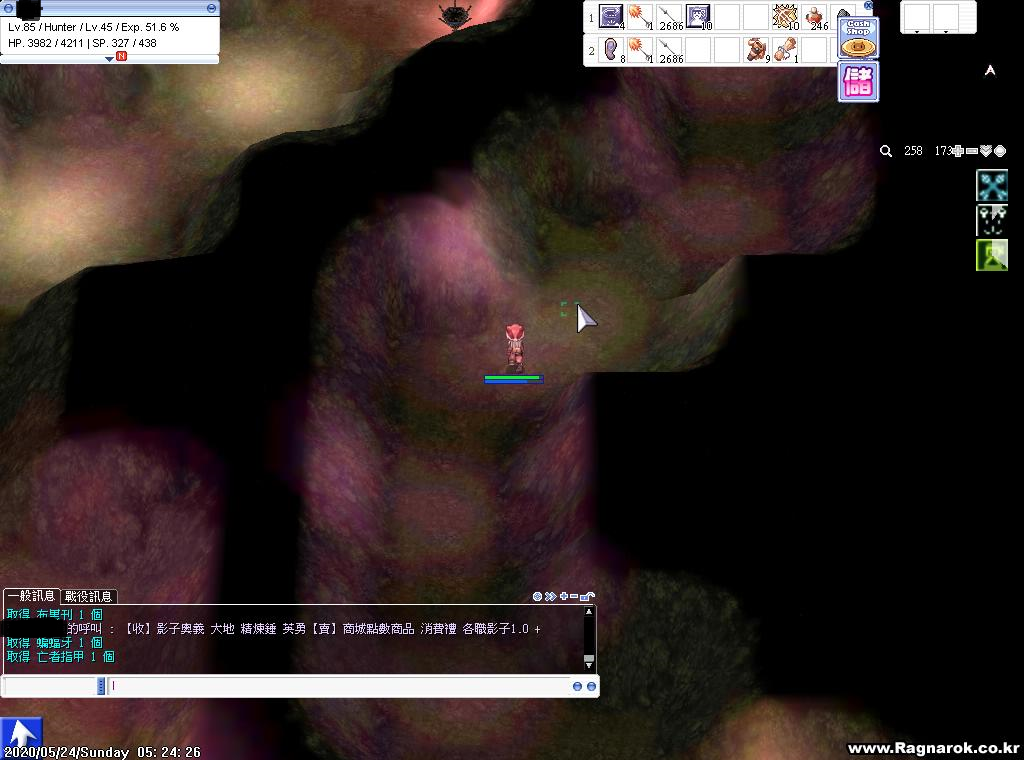Use the red potion stack of 246
The height and width of the screenshot is (760, 1024).
point(815,16)
